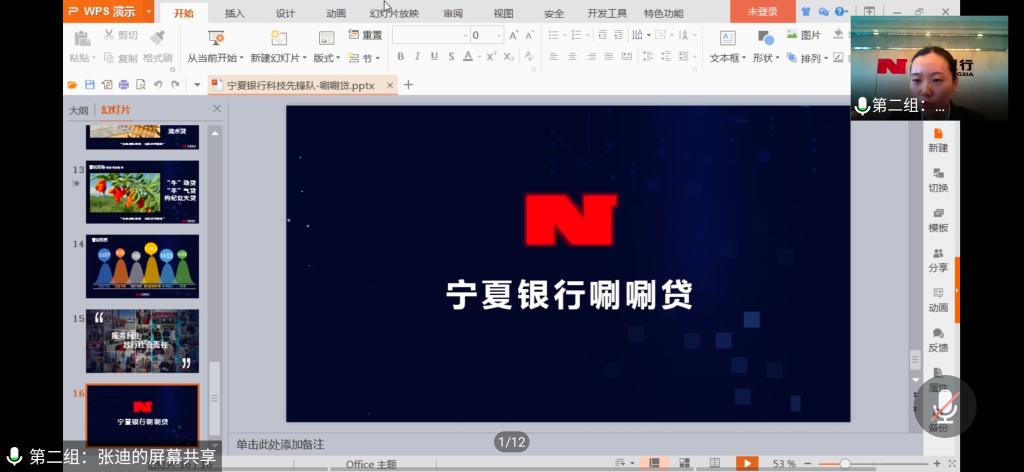1024x472 pixels.
Task: Open the 大纲 outline panel tab
Action: click(78, 110)
